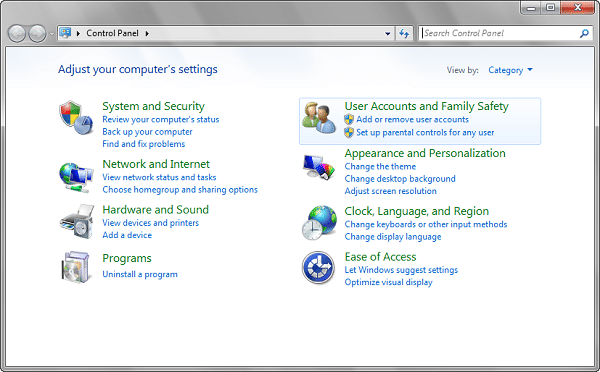
Task: Click the search magnifier icon
Action: tap(584, 33)
